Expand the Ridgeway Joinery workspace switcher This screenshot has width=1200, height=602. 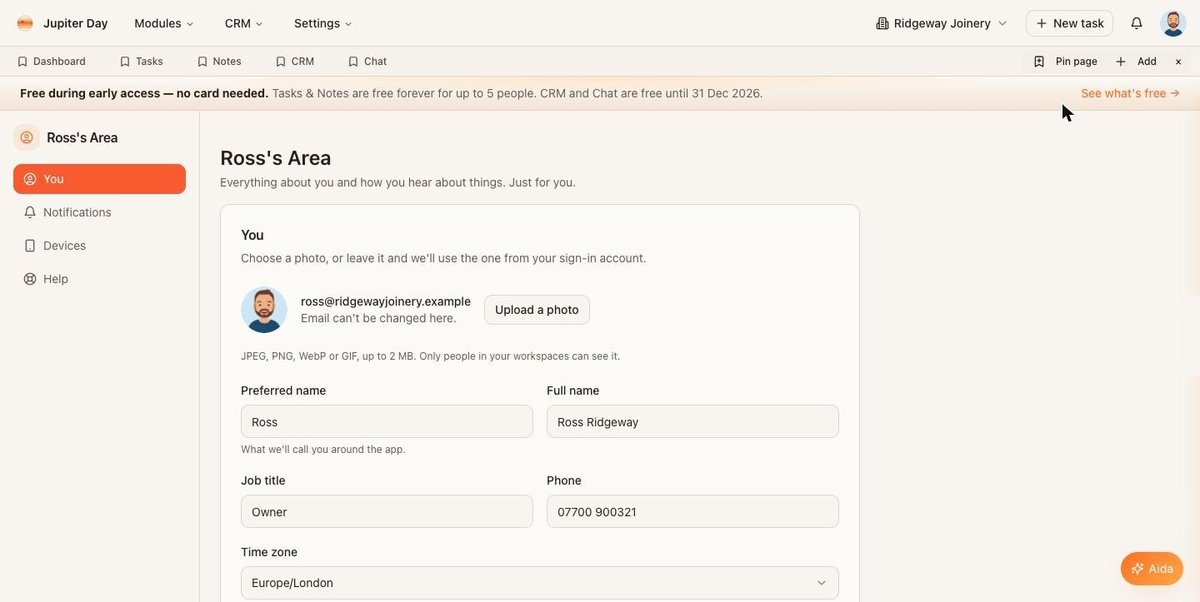(x=941, y=23)
